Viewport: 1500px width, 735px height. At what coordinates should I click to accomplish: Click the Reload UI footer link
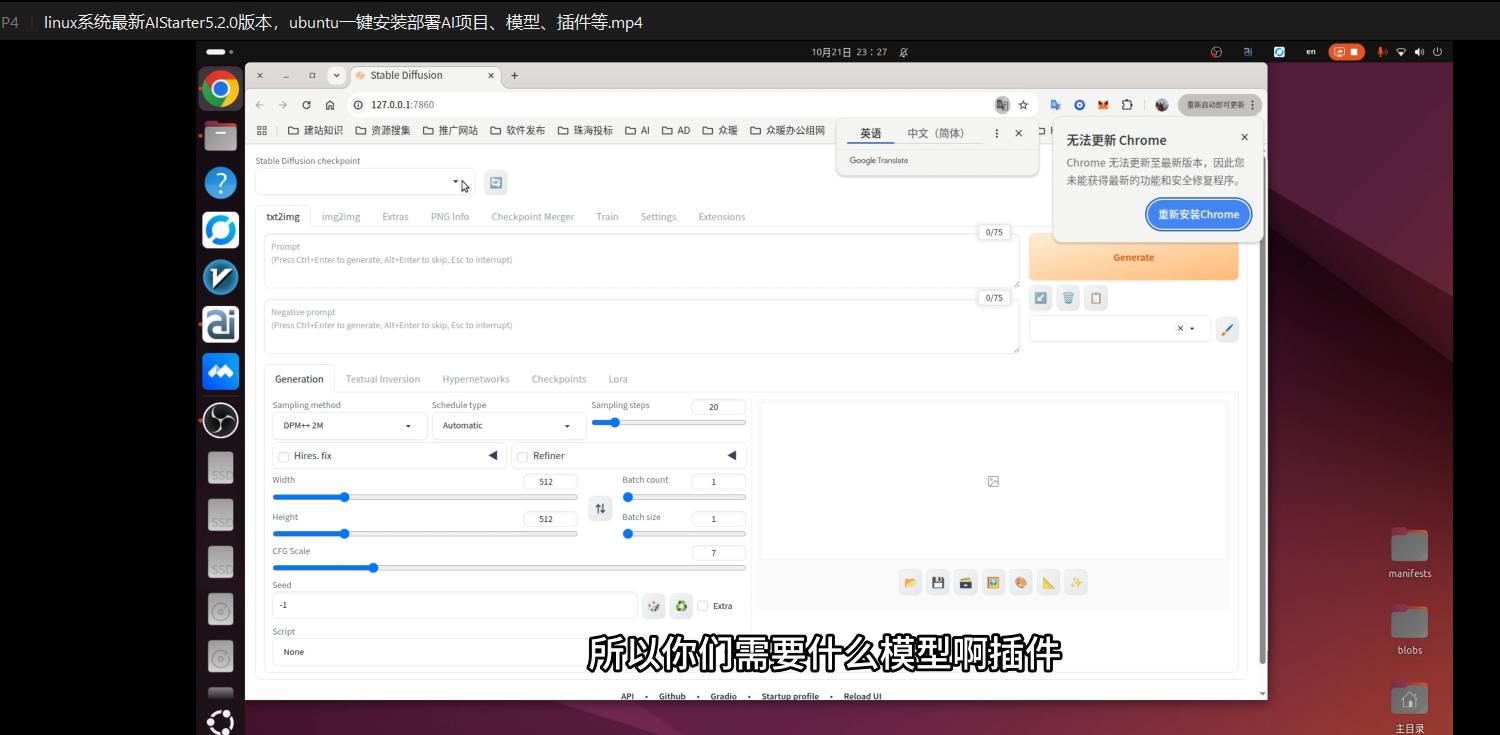point(863,696)
